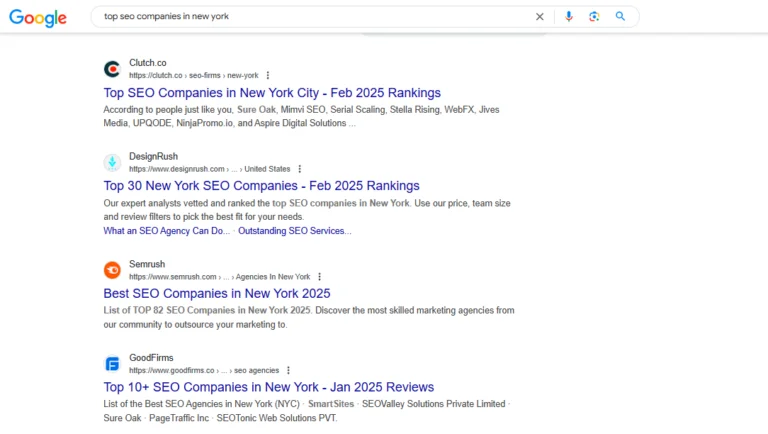
Task: Click the Clutch.co favicon
Action: click(x=112, y=69)
